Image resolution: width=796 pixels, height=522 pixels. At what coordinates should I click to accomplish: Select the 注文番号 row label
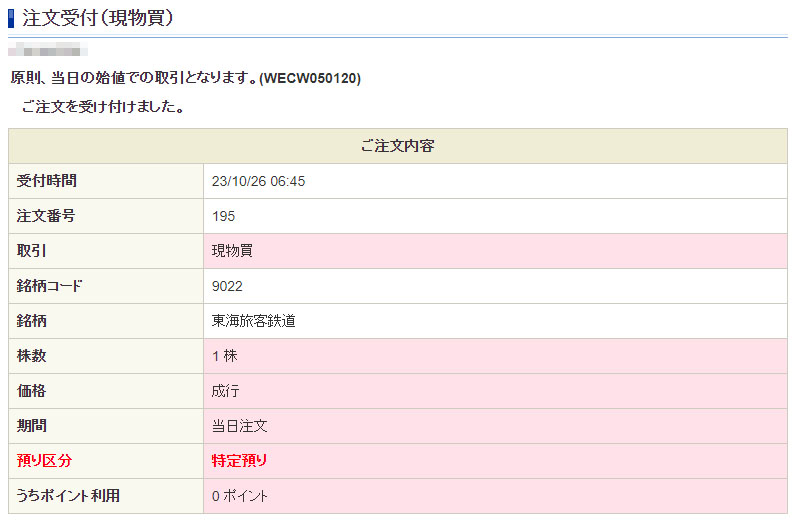47,216
